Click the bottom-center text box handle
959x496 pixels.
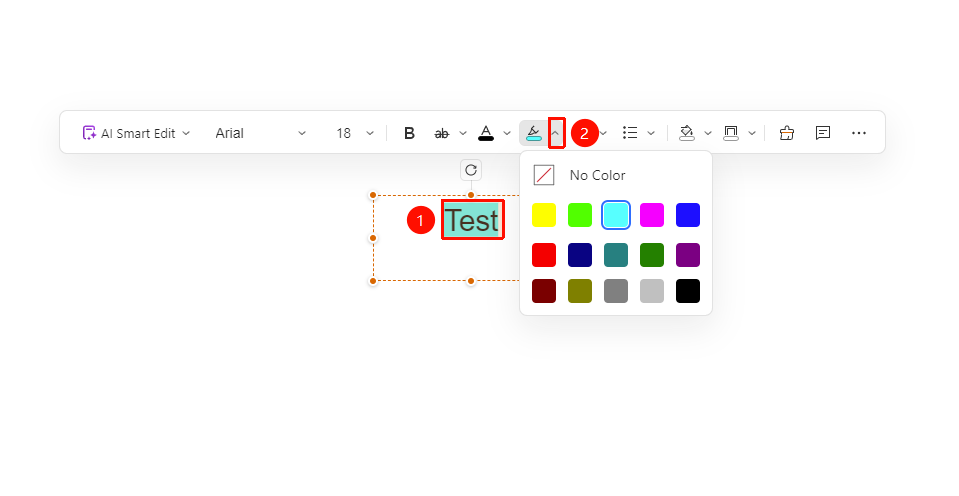click(471, 281)
